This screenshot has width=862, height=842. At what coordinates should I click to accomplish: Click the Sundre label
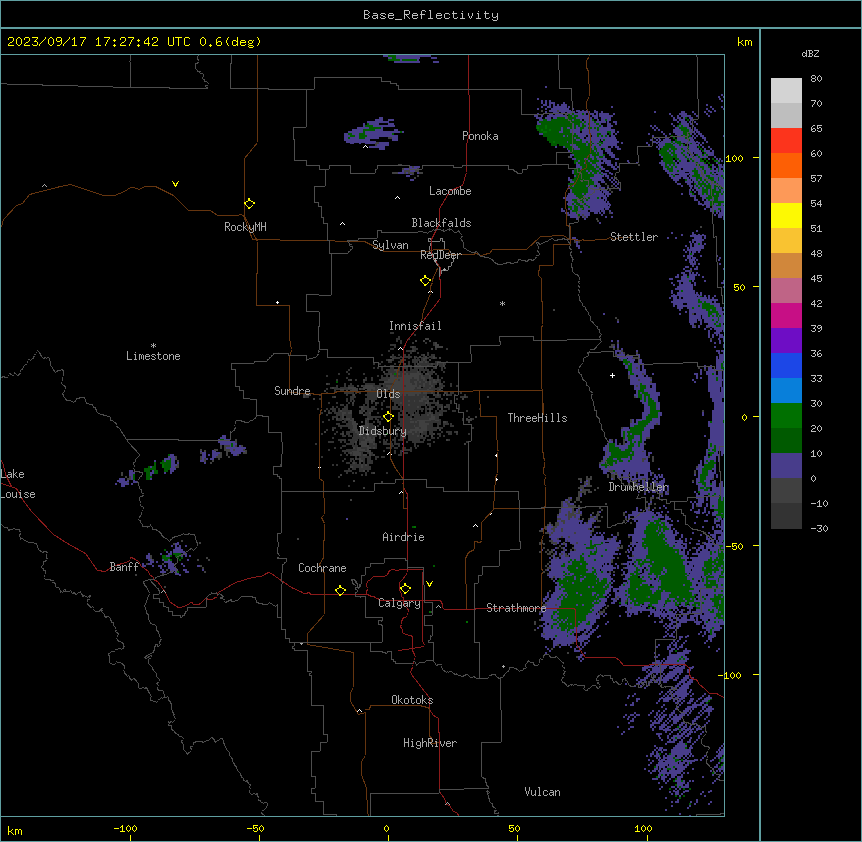(x=292, y=391)
